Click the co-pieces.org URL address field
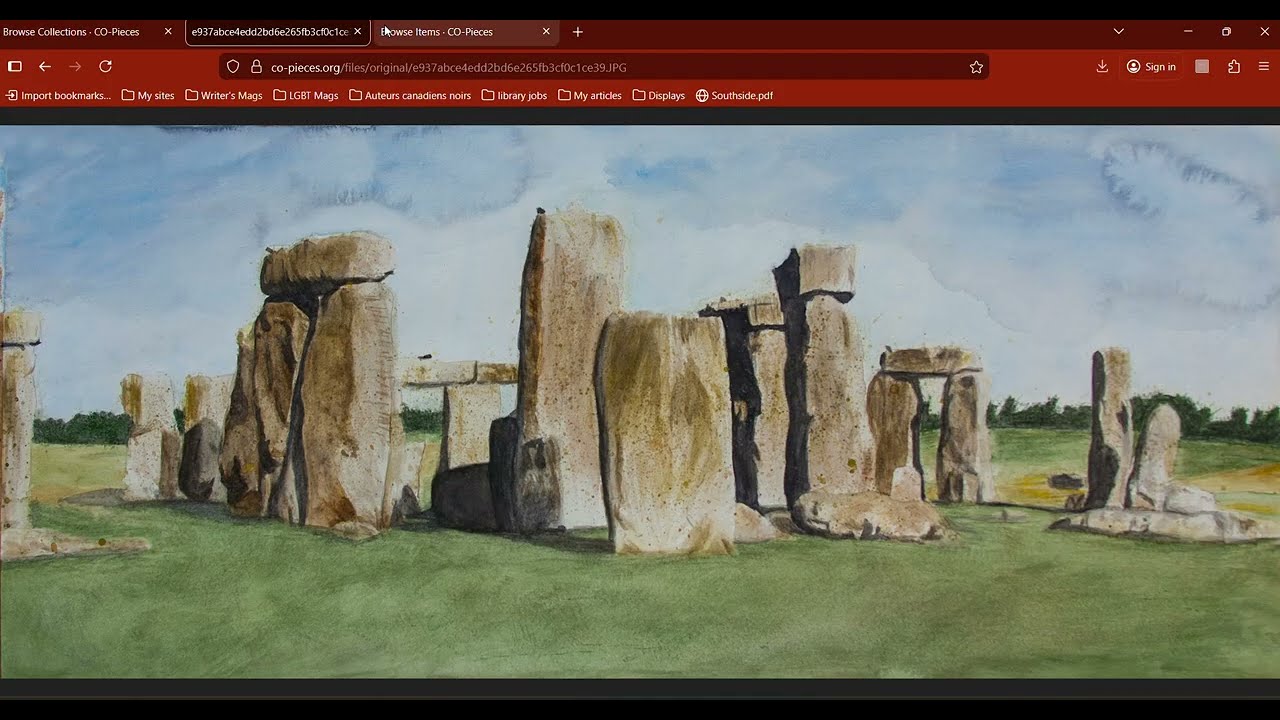The width and height of the screenshot is (1280, 720). coord(604,67)
